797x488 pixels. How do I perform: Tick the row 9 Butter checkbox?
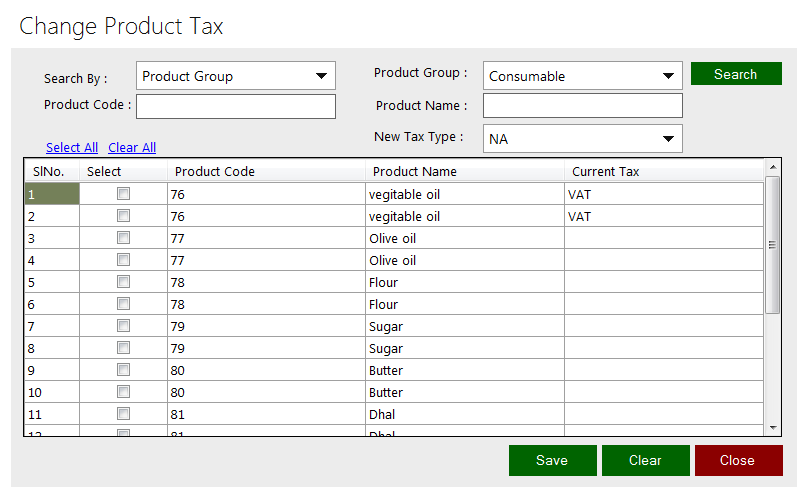pyautogui.click(x=123, y=370)
